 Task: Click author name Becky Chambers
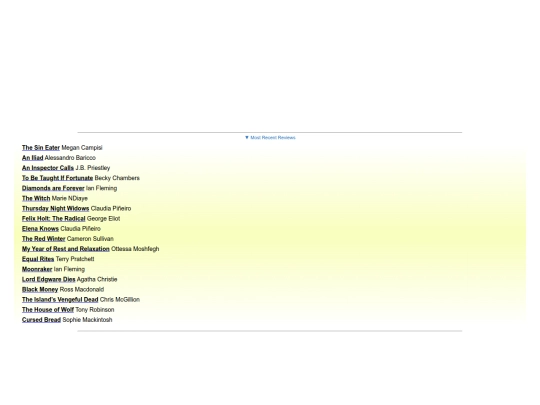coord(117,178)
